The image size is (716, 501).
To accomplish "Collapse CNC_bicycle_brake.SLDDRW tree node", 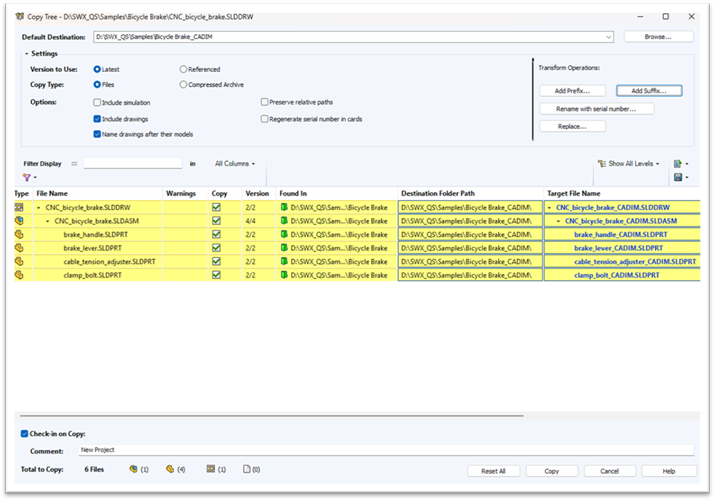I will (39, 208).
